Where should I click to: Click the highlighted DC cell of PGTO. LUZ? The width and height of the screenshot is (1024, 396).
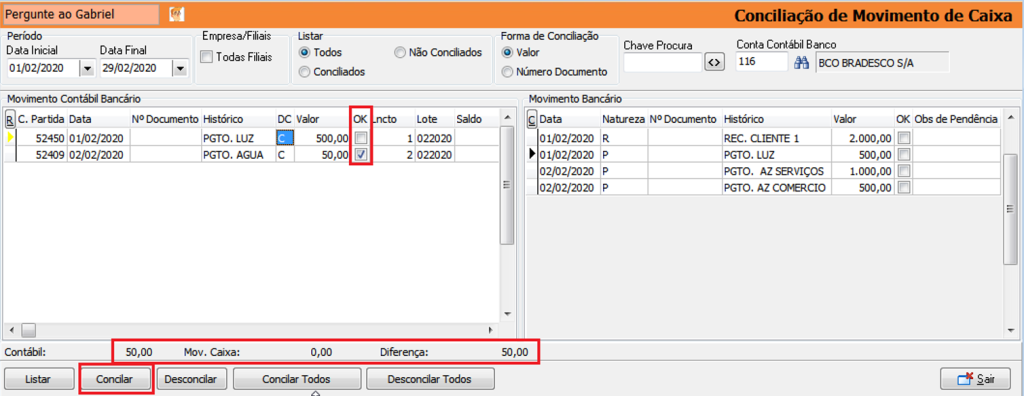[285, 138]
